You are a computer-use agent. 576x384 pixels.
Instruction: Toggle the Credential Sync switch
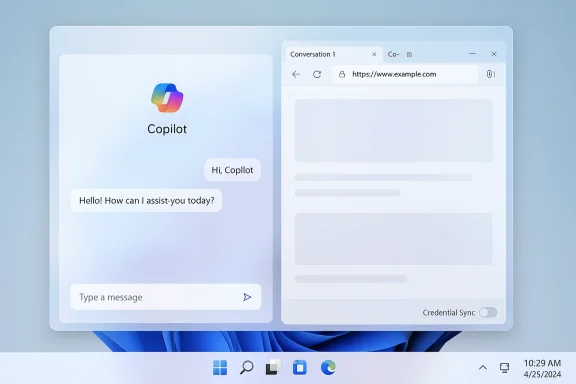tap(488, 312)
